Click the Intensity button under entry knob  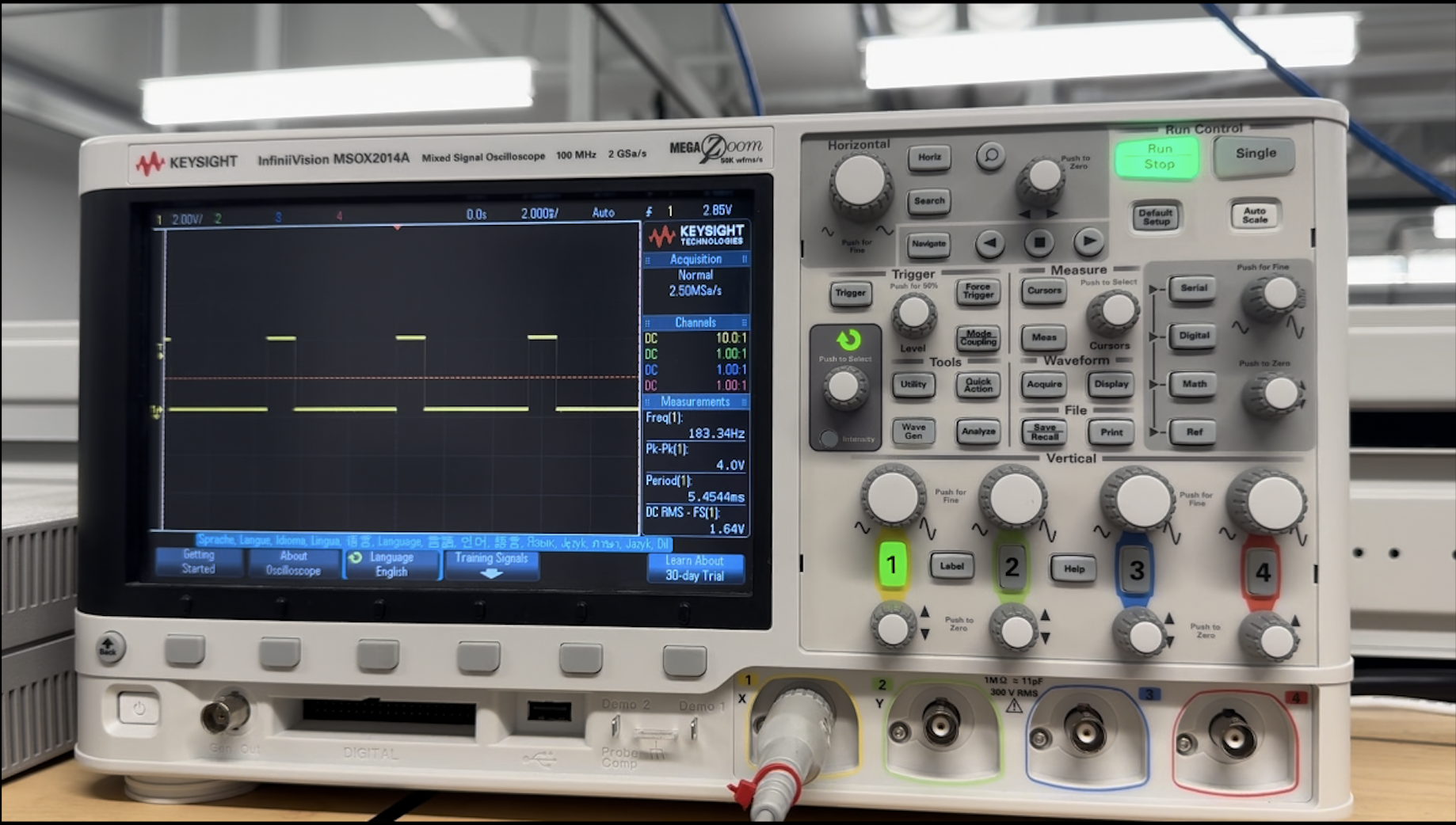(x=829, y=438)
